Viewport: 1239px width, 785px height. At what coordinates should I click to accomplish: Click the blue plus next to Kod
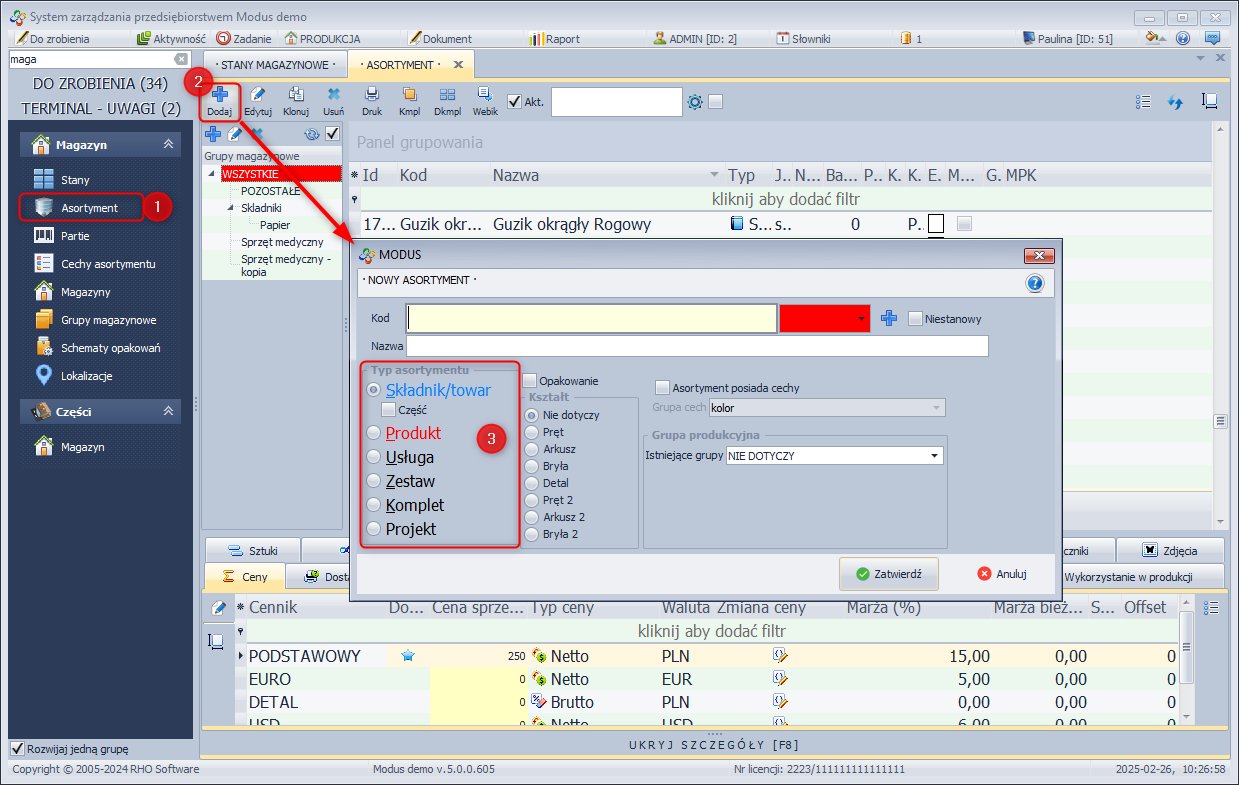(889, 319)
